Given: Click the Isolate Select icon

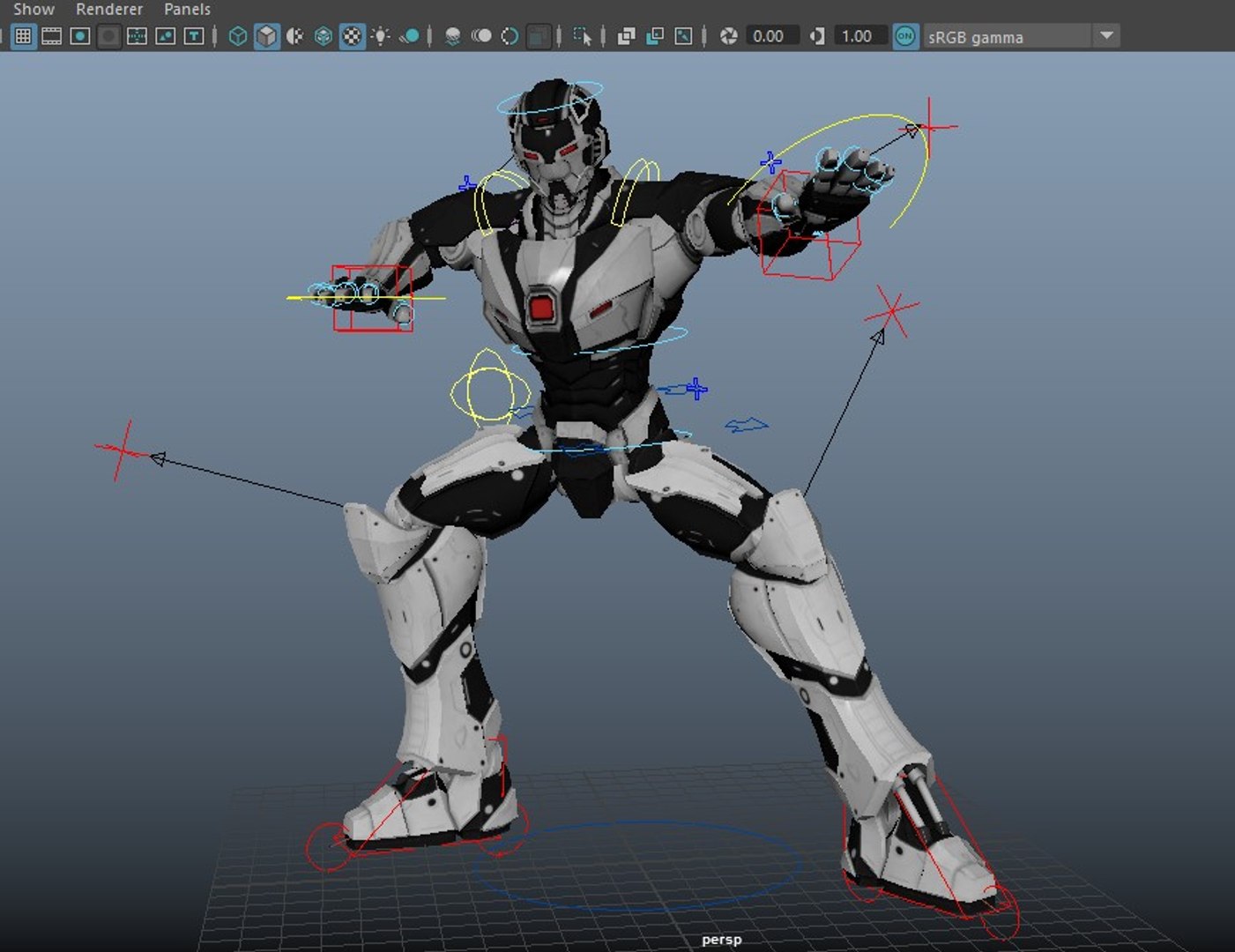Looking at the screenshot, I should 583,36.
